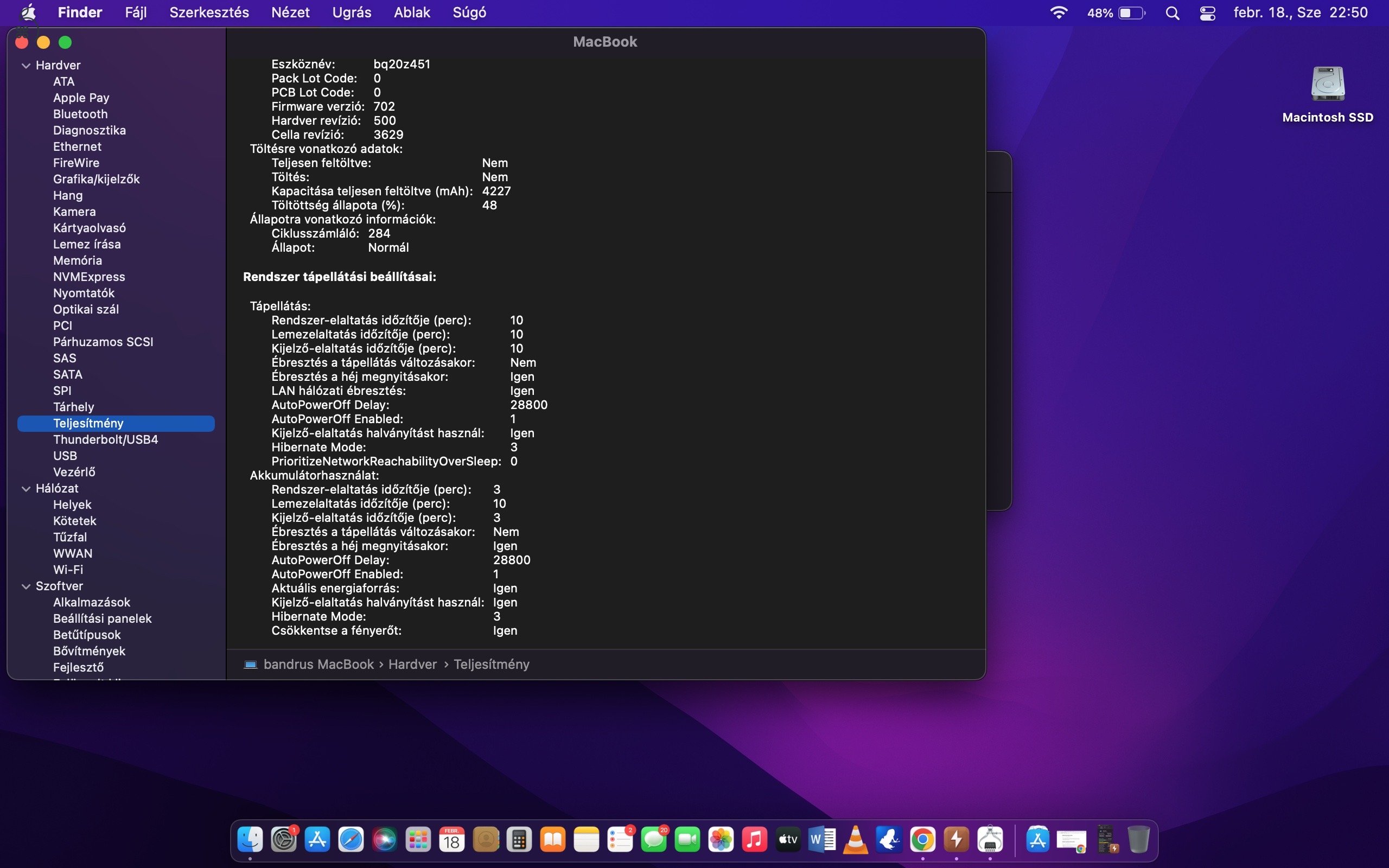Click the Wi-Fi status menu icon

pyautogui.click(x=1059, y=12)
